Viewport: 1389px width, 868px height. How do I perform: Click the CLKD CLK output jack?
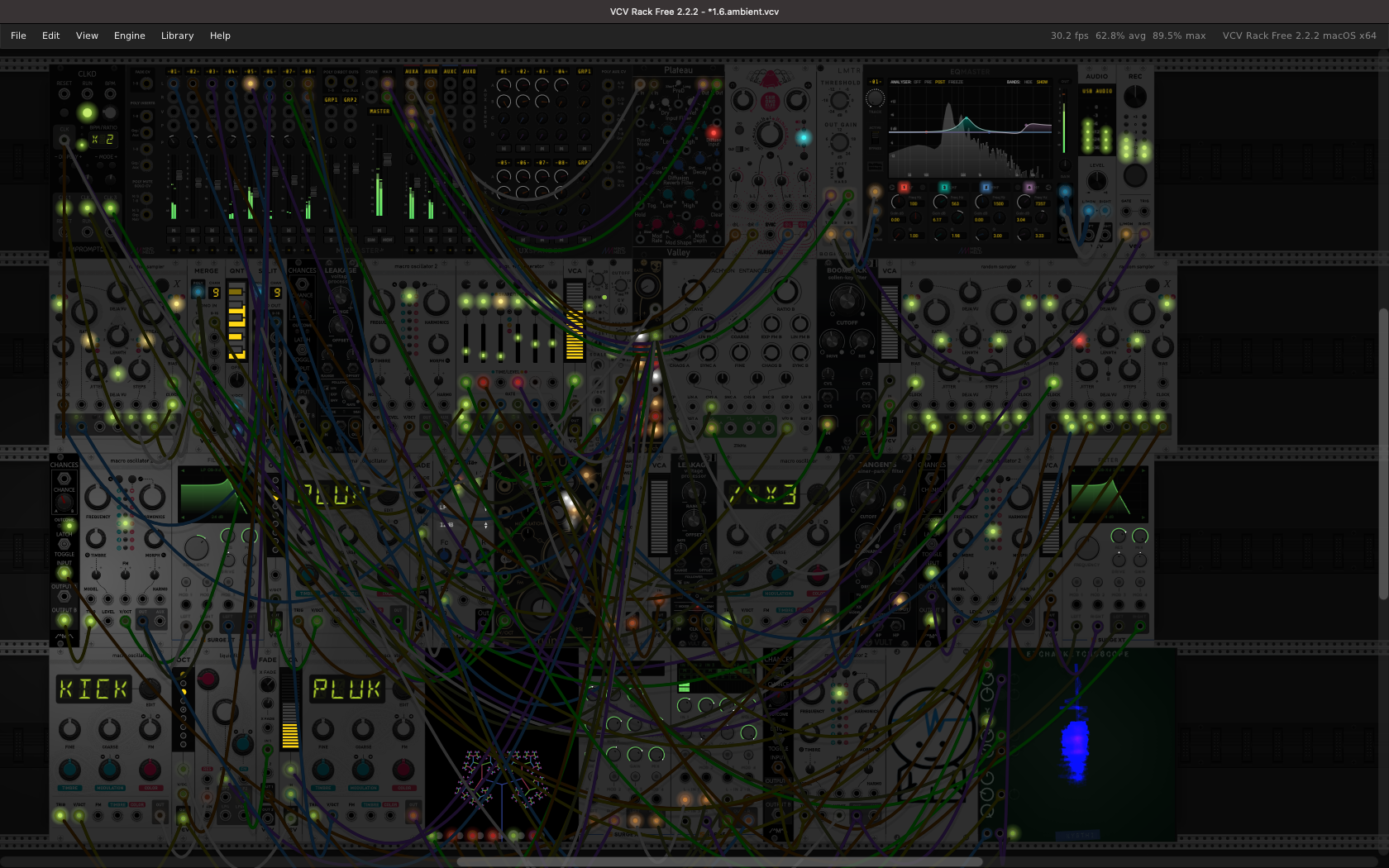pos(64,140)
